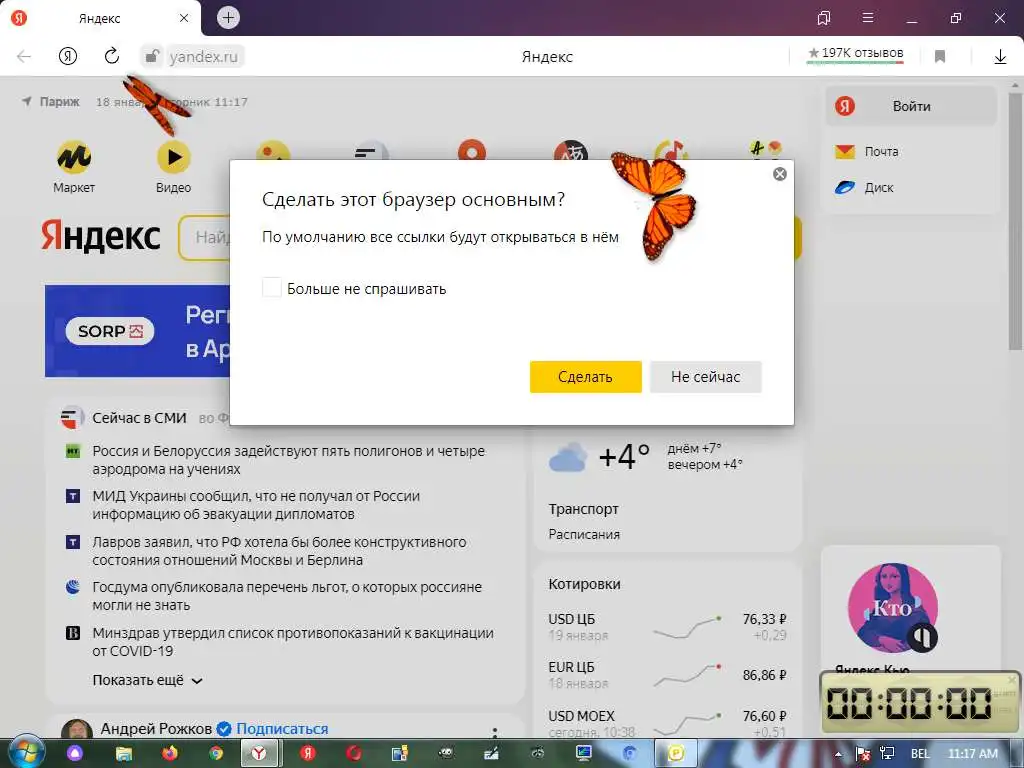Click the Яндекс Кью Mona Lisa thumbnail
1024x768 pixels.
tap(893, 608)
